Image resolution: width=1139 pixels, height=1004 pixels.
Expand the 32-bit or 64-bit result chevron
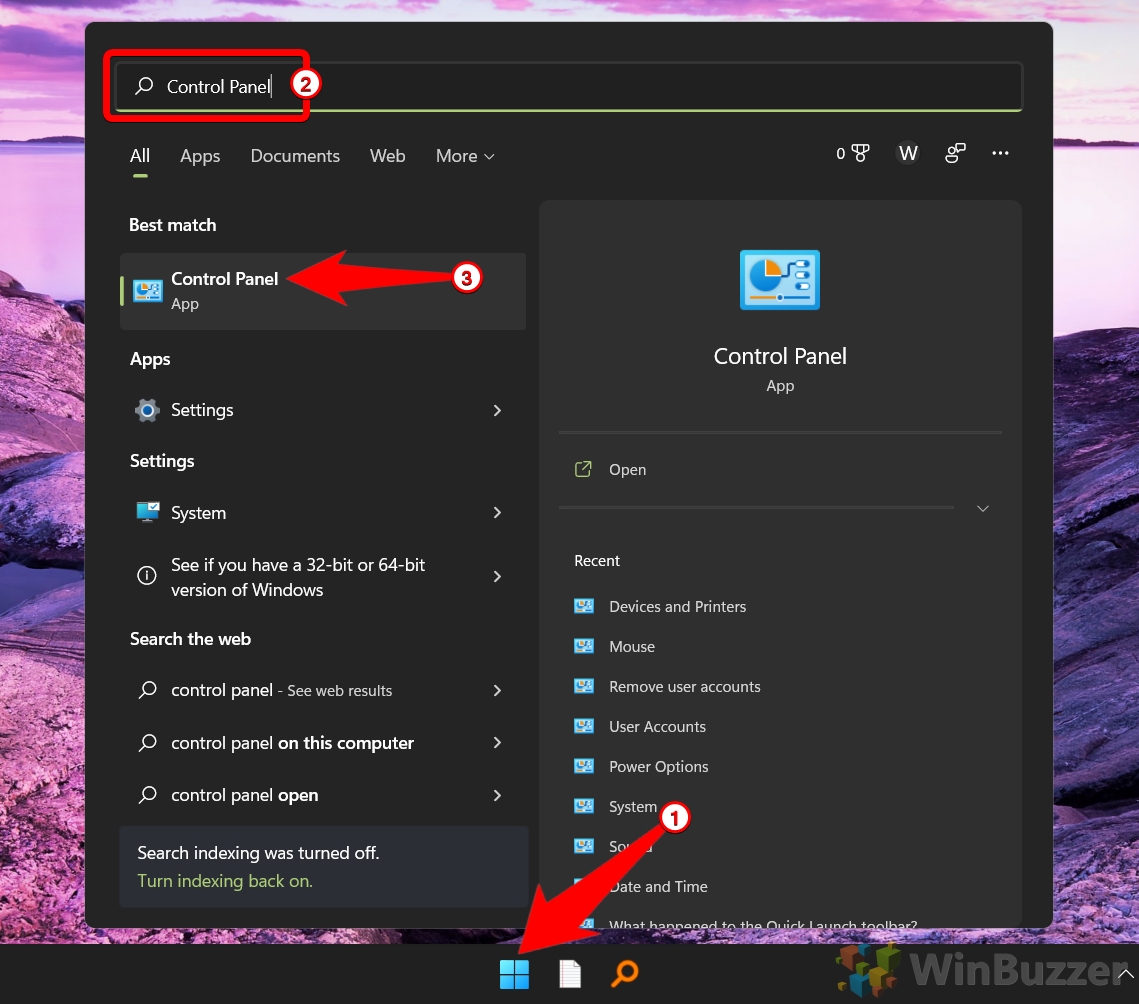coord(497,576)
